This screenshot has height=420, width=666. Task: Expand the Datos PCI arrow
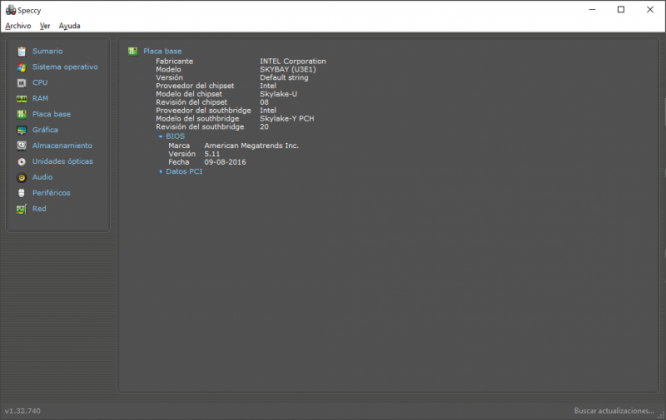tap(161, 172)
